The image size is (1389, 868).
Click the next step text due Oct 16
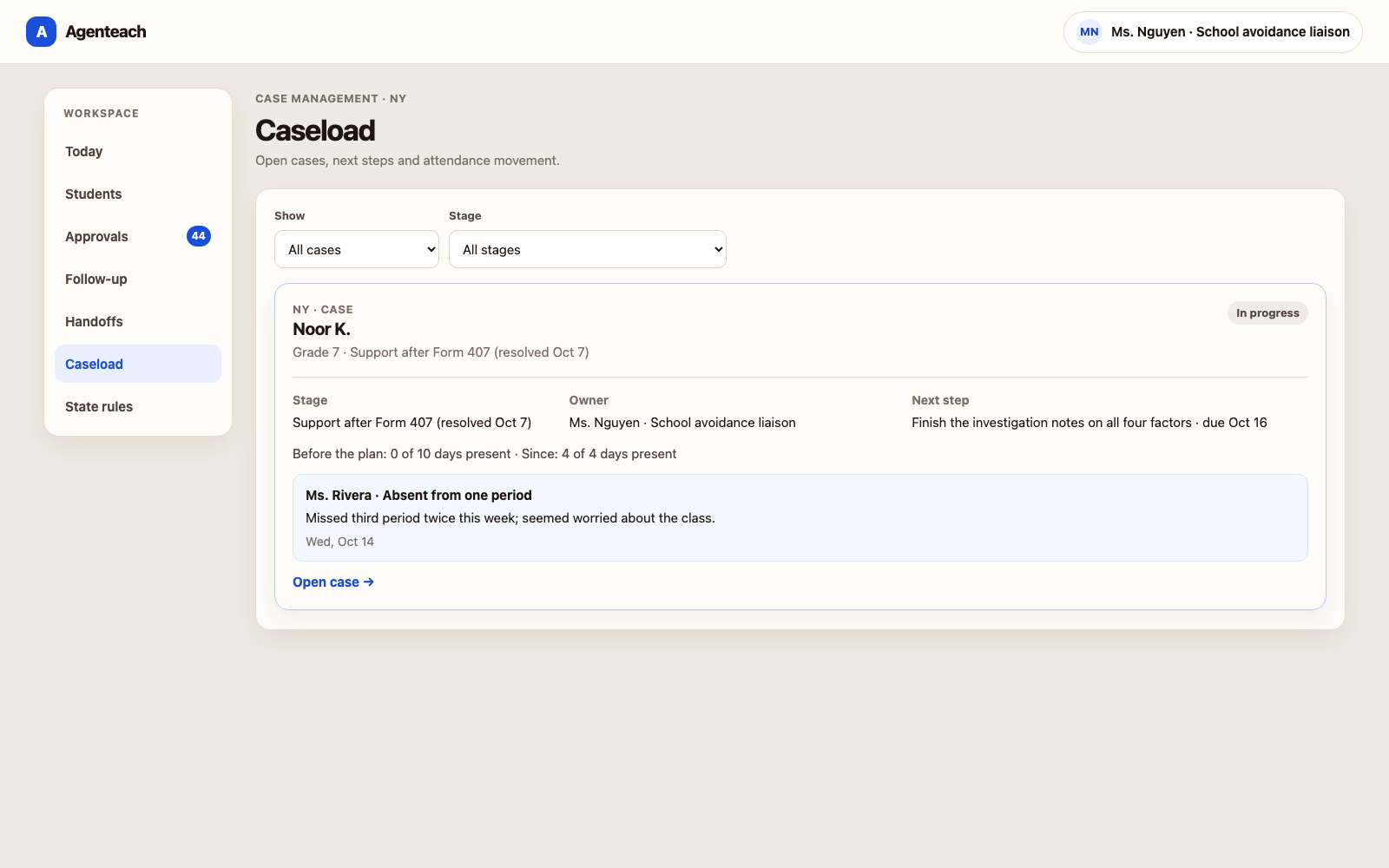point(1089,423)
